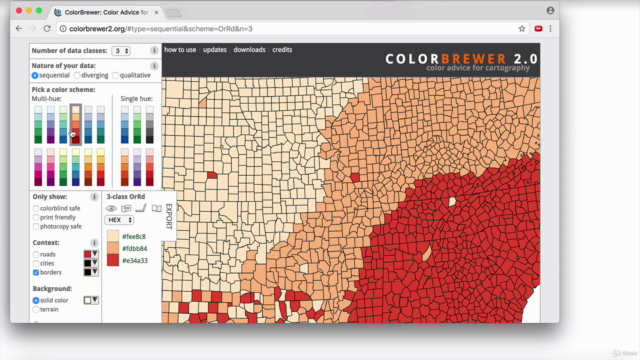The width and height of the screenshot is (640, 360).
Task: Click the info icon beside Nature of your data
Action: click(x=154, y=66)
